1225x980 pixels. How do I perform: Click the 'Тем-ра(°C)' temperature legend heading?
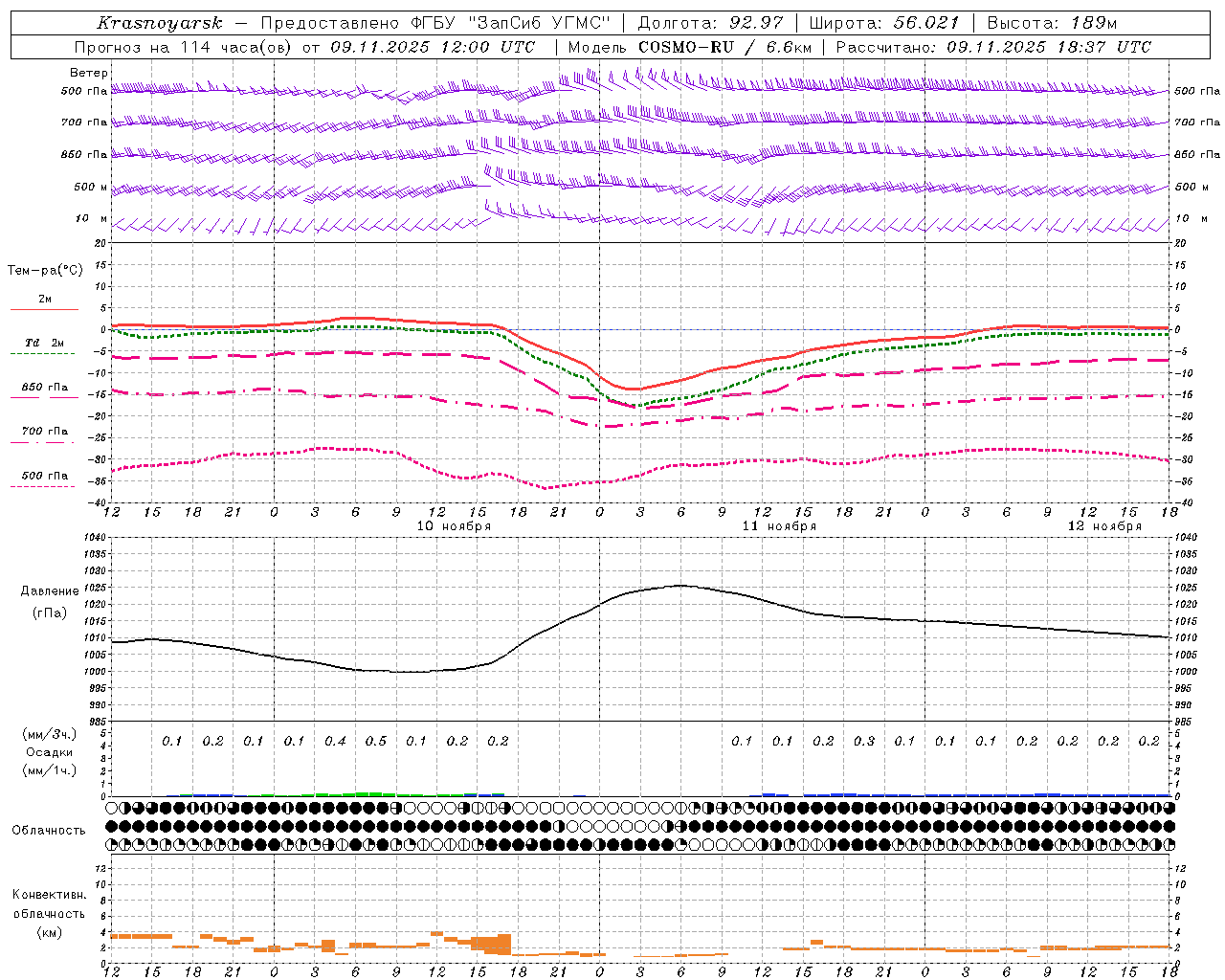pyautogui.click(x=45, y=271)
